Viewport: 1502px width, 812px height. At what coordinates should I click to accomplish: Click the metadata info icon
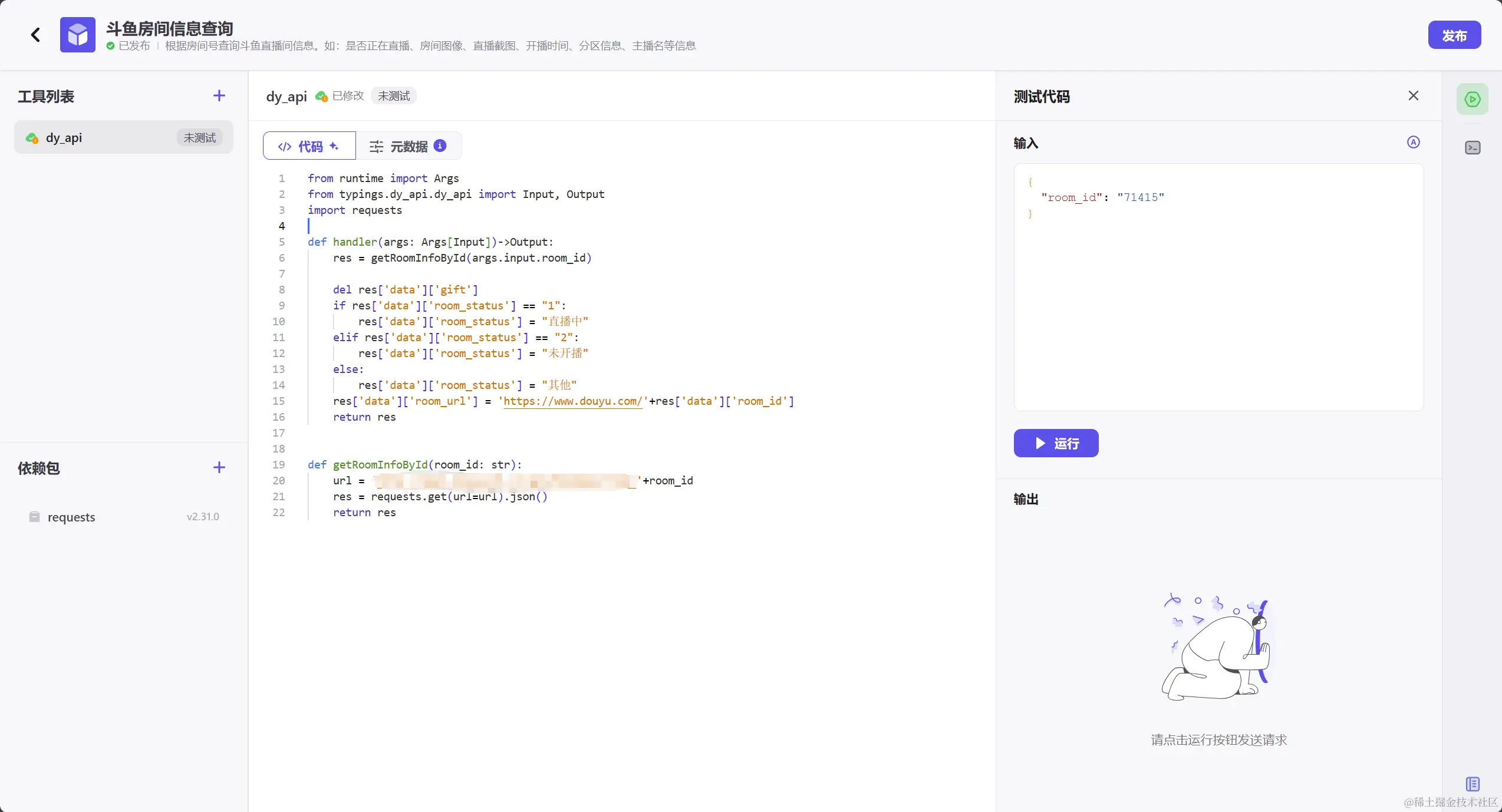(x=440, y=146)
